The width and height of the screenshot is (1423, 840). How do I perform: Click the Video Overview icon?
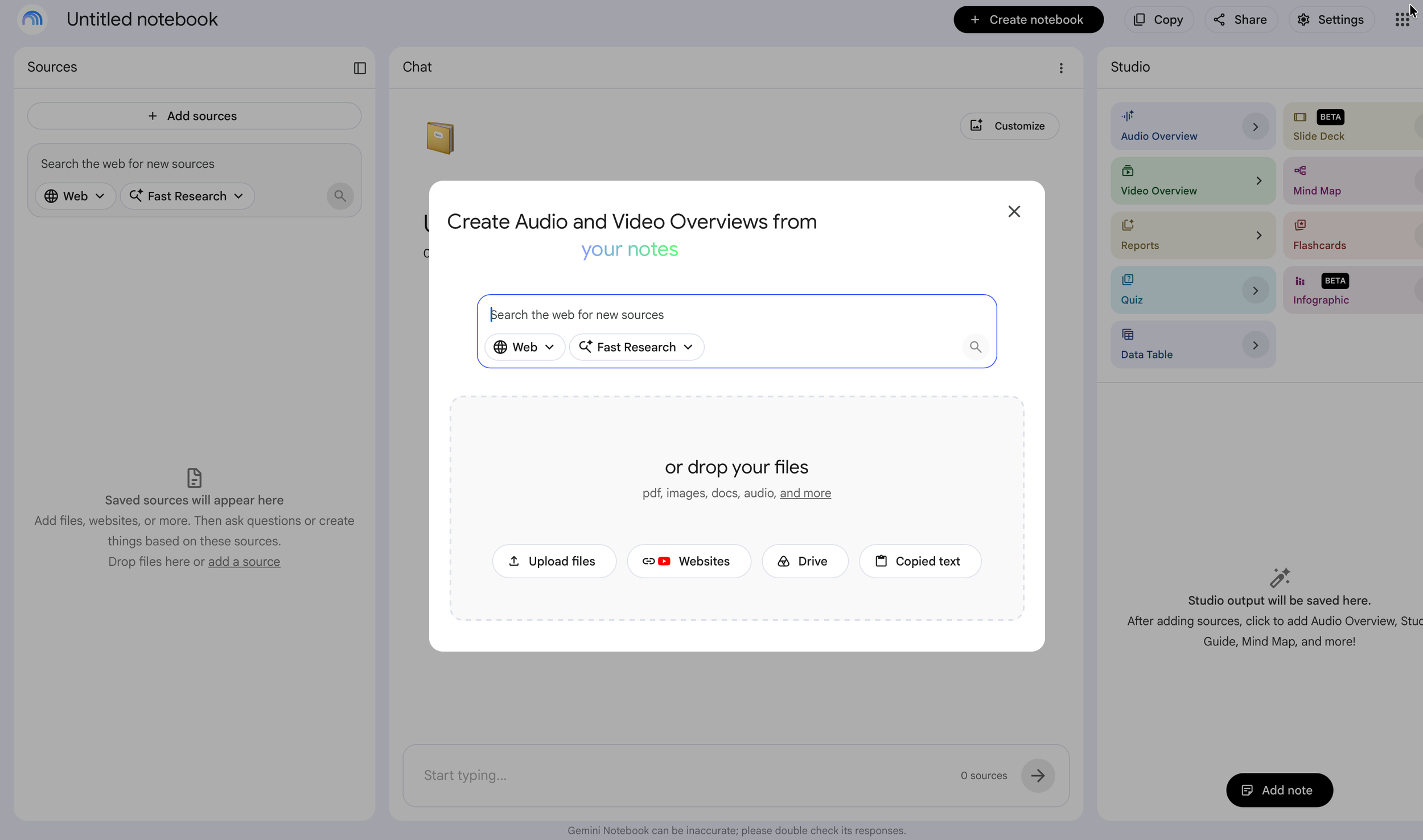(x=1128, y=170)
